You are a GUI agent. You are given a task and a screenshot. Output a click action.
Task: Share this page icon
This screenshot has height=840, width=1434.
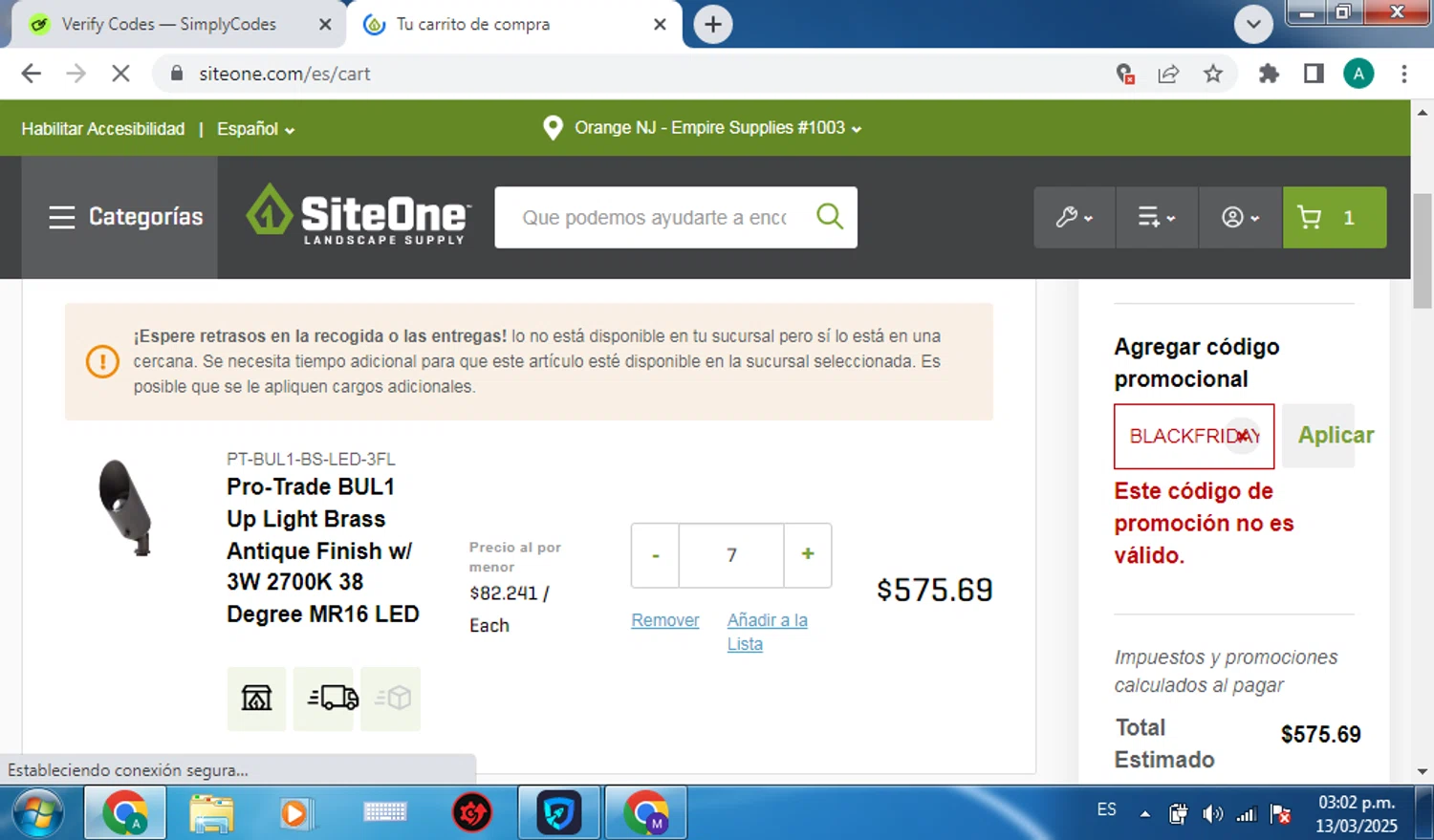click(x=1168, y=74)
